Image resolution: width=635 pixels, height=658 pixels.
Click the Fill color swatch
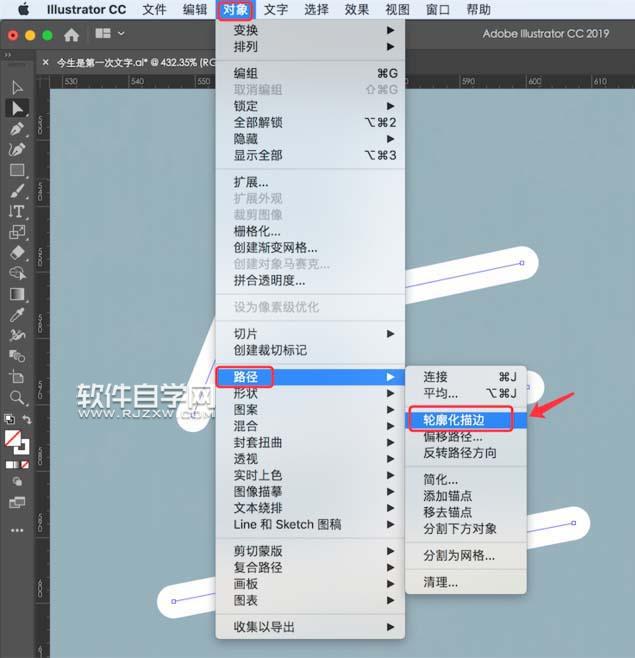click(13, 438)
